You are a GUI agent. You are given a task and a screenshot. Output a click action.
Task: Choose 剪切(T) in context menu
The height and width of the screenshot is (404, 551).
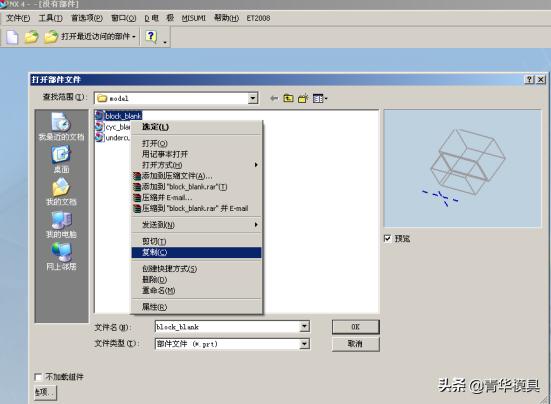tap(197, 241)
